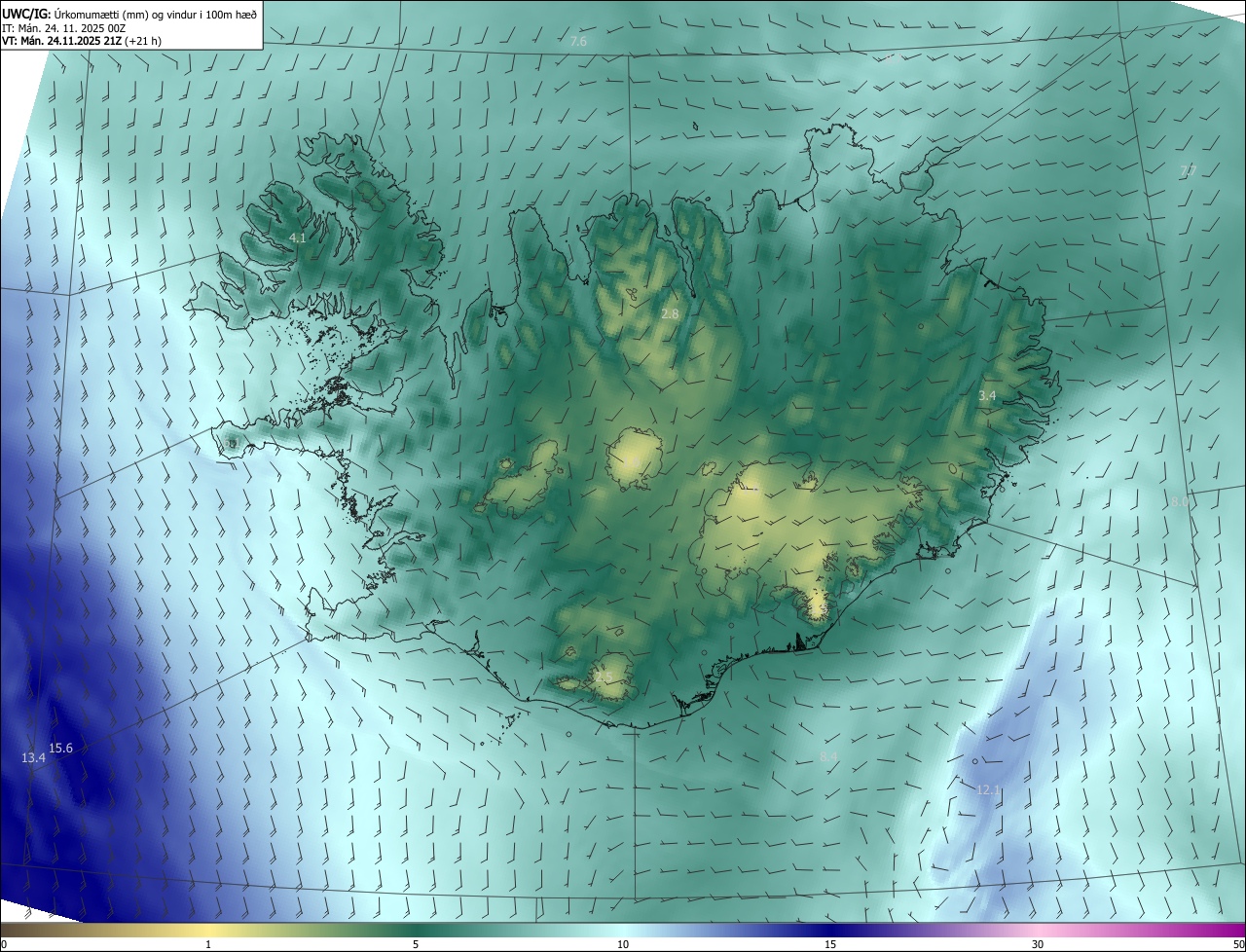Screen dimensions: 1246x952
Task: Click the precipitable water color scale bar
Action: [623, 930]
